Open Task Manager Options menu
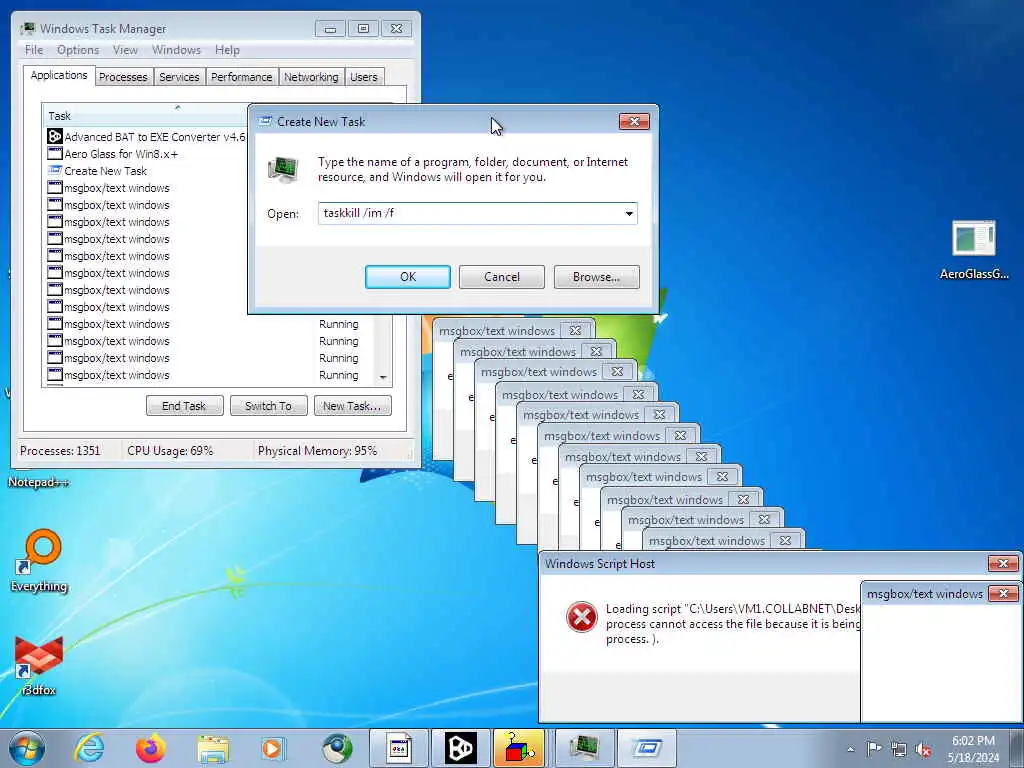 pos(78,50)
